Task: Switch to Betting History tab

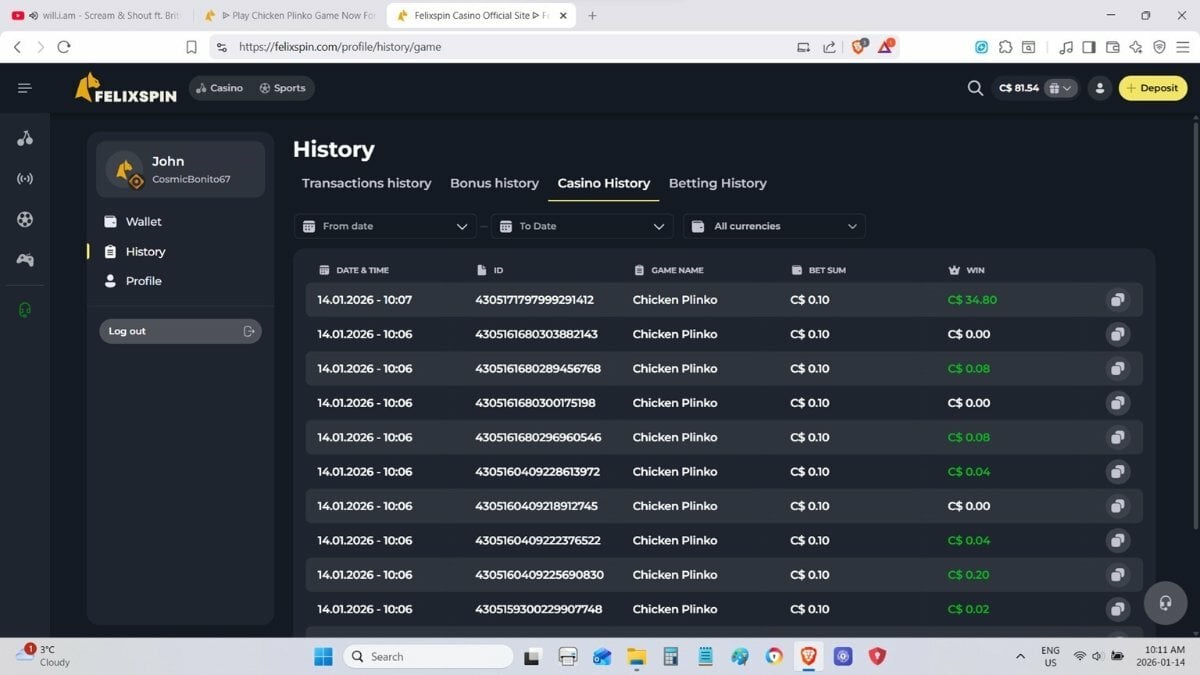Action: coord(717,183)
